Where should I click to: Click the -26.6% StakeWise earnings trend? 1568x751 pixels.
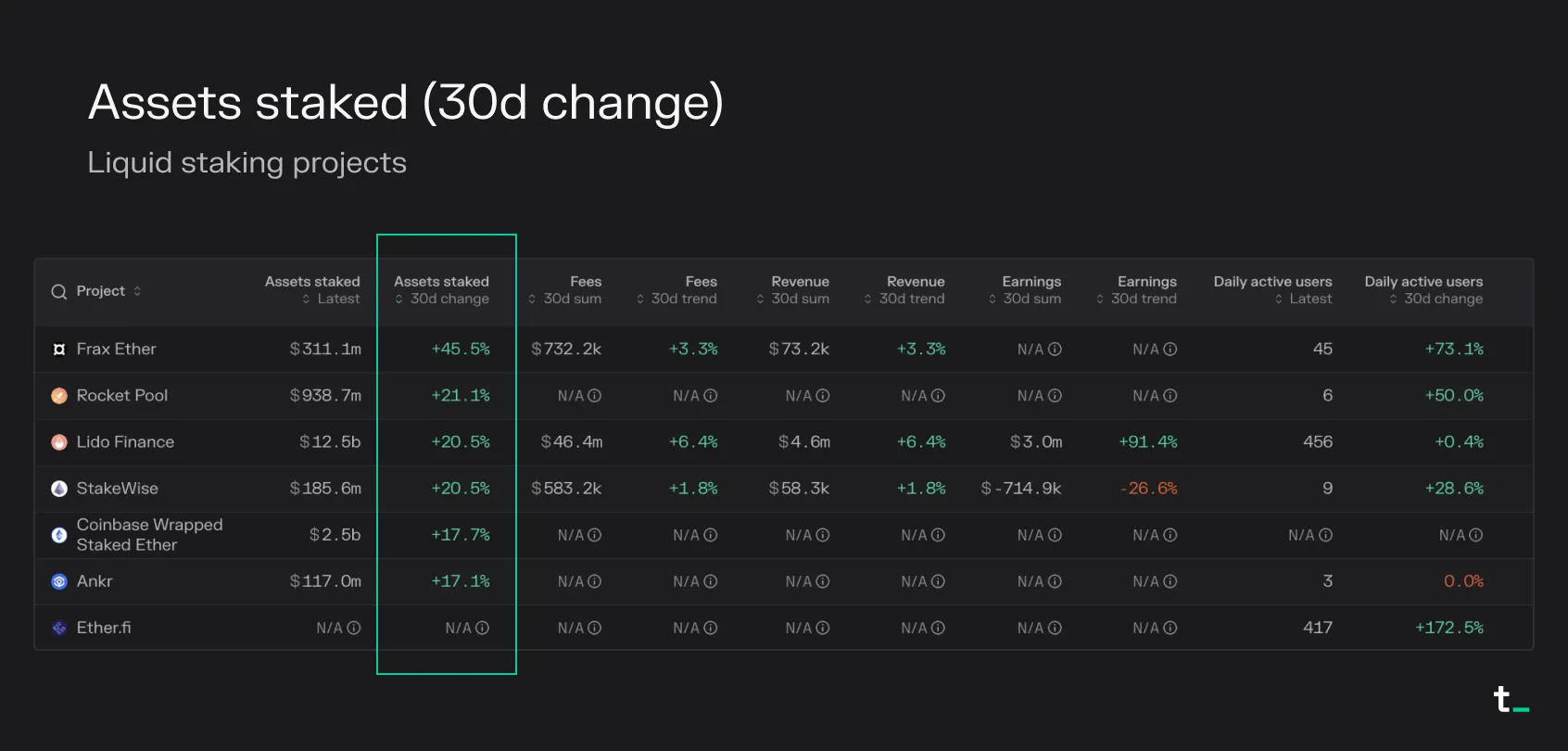(1148, 489)
